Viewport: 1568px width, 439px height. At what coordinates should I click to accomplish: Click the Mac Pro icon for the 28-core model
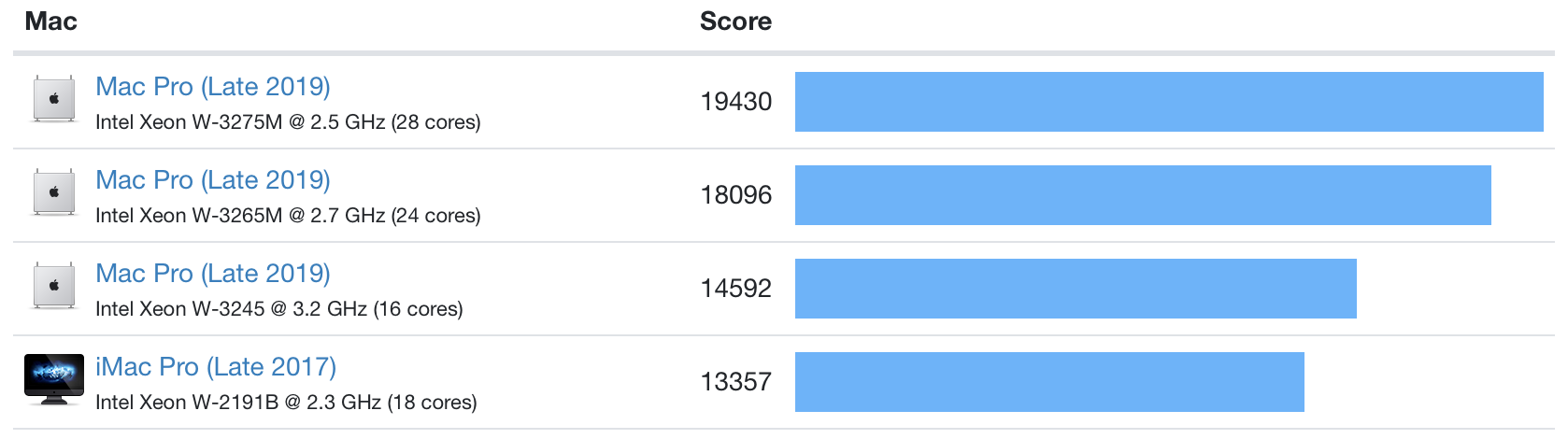click(54, 99)
